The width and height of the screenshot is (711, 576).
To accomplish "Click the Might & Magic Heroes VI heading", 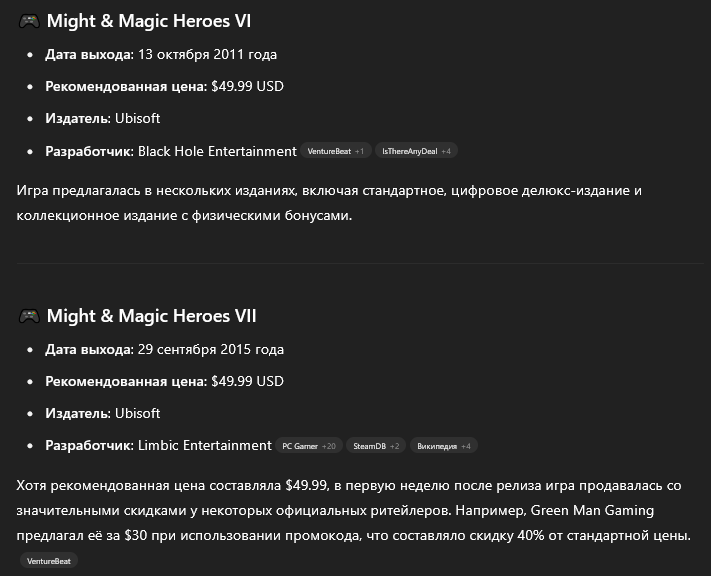I will click(x=149, y=21).
